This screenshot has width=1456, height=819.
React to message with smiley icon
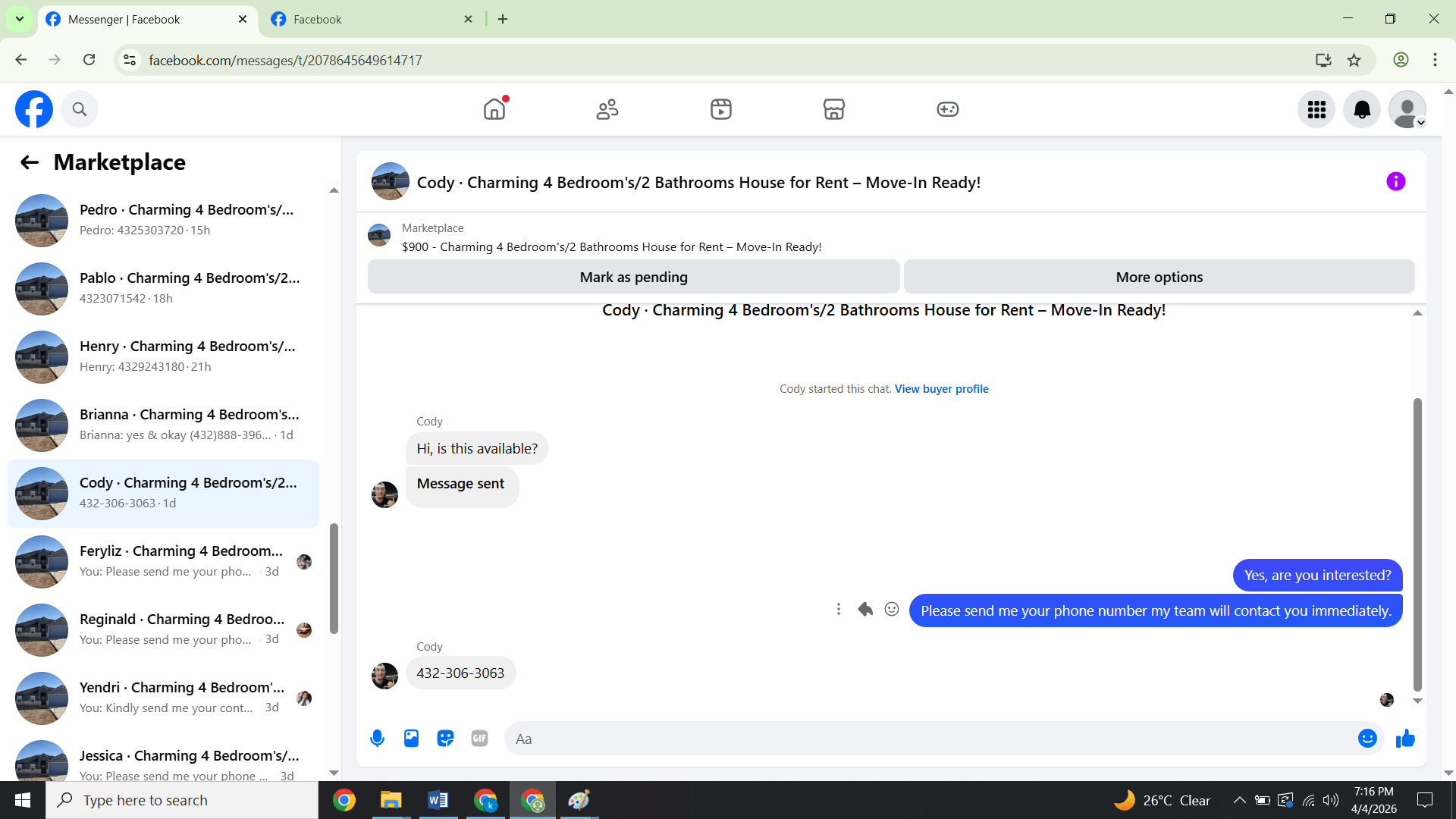coord(892,610)
